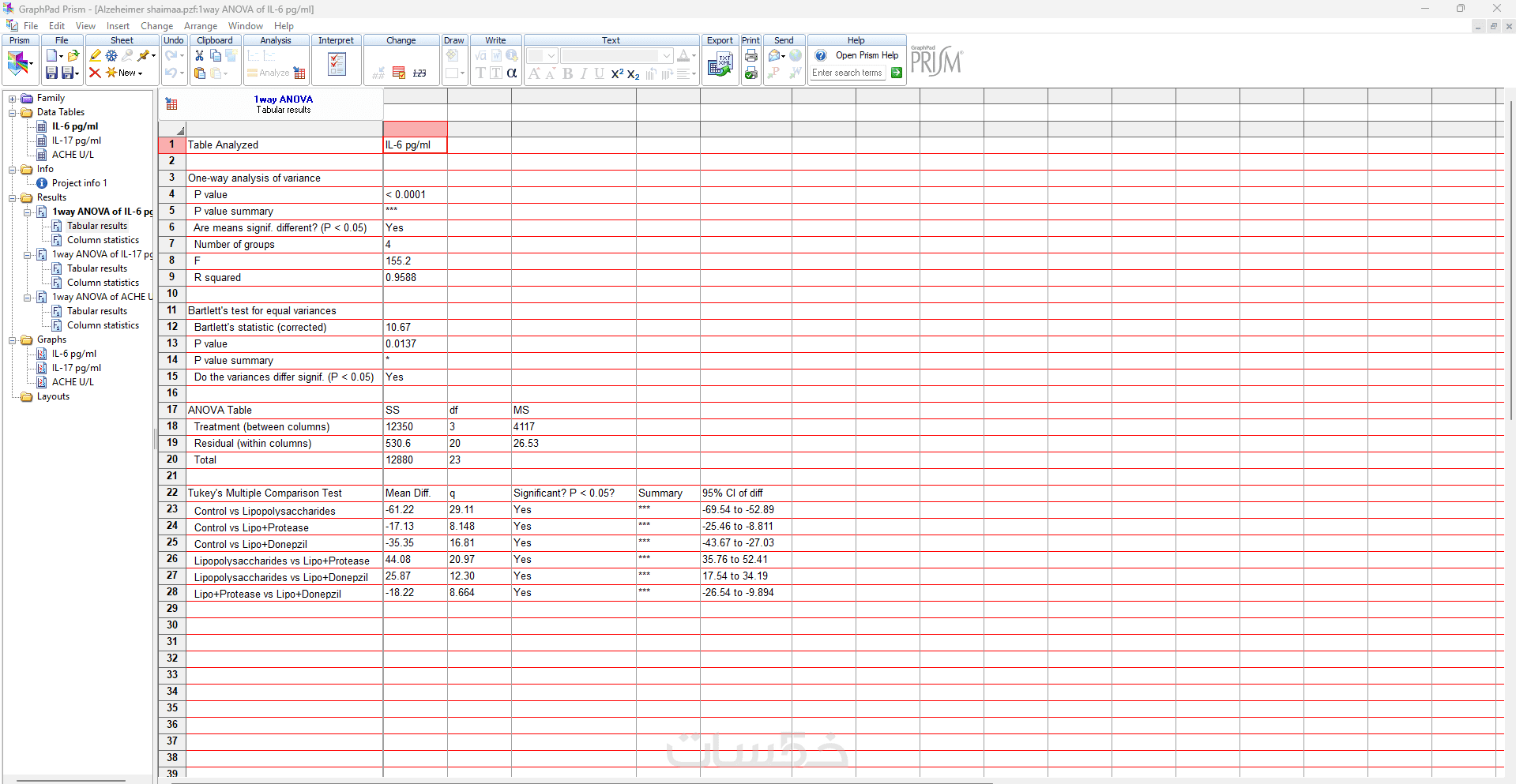Highlight the sheet with the pencil icon
Viewport: 1516px width, 784px height.
click(x=95, y=55)
